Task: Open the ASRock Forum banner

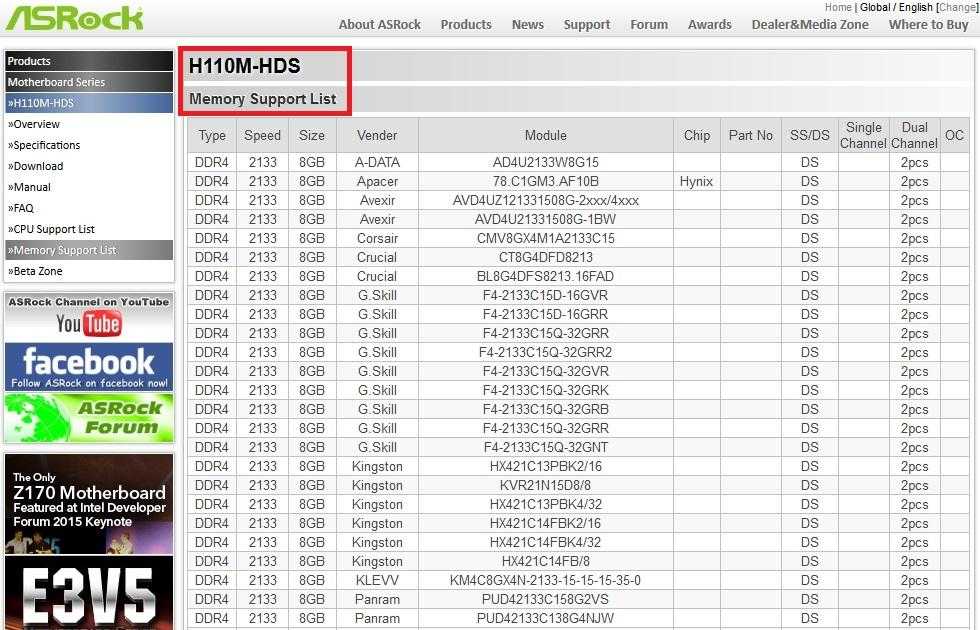Action: click(x=88, y=418)
